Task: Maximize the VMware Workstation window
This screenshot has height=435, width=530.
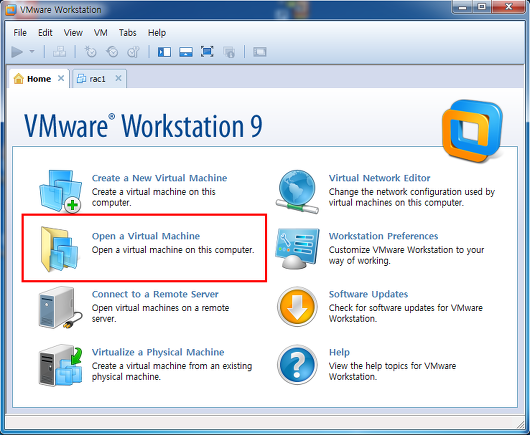Action: (482, 7)
